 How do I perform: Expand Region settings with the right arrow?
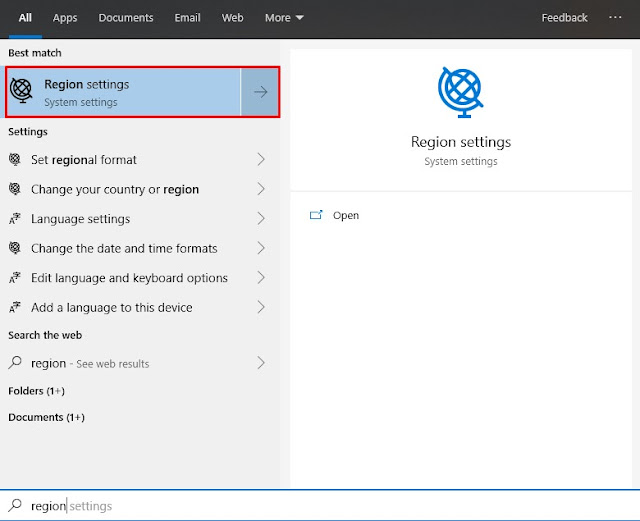260,92
